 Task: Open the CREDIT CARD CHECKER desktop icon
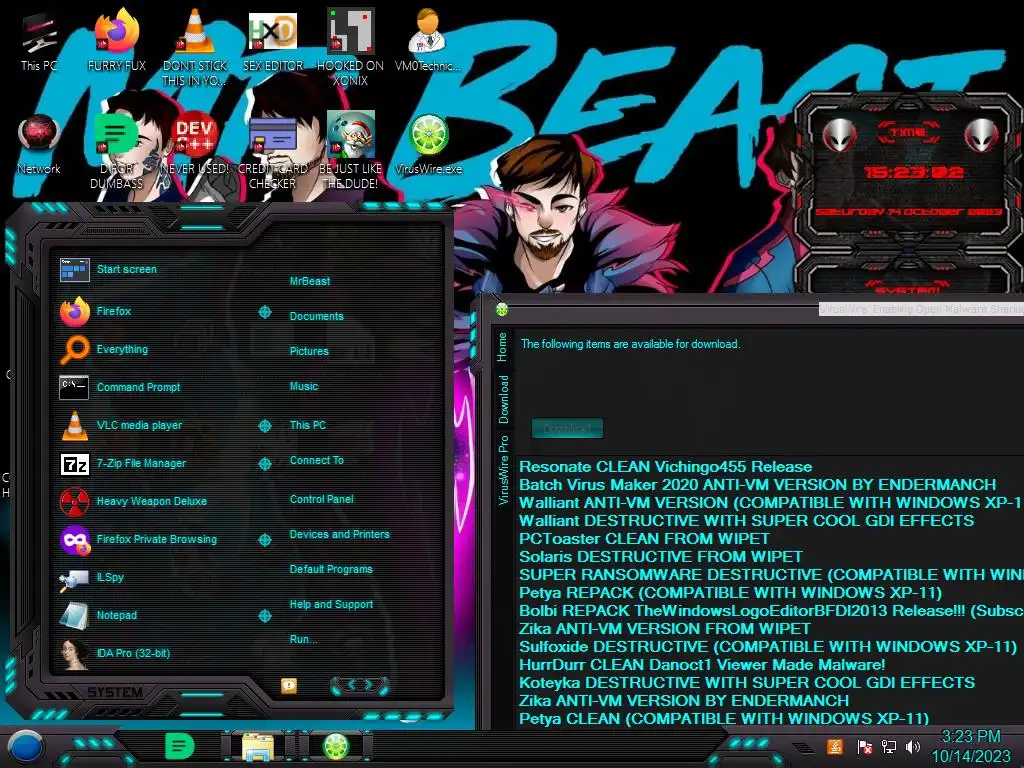pos(273,152)
